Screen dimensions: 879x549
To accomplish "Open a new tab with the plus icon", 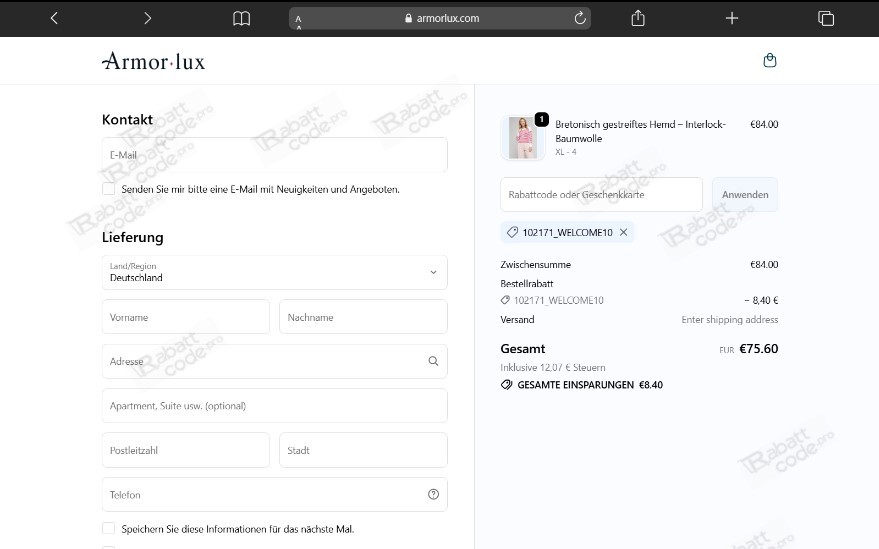I will (732, 19).
